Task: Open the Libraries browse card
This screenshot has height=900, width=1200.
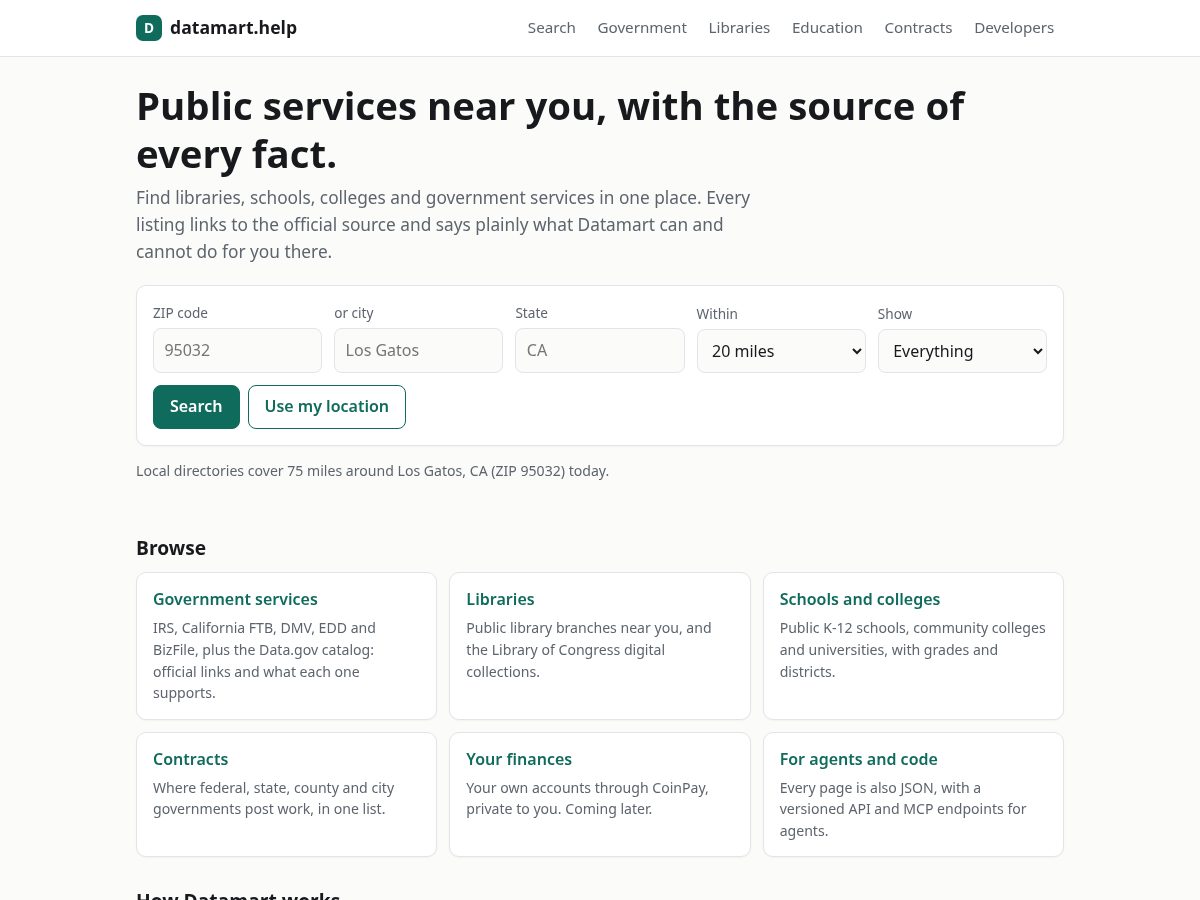Action: [x=600, y=646]
